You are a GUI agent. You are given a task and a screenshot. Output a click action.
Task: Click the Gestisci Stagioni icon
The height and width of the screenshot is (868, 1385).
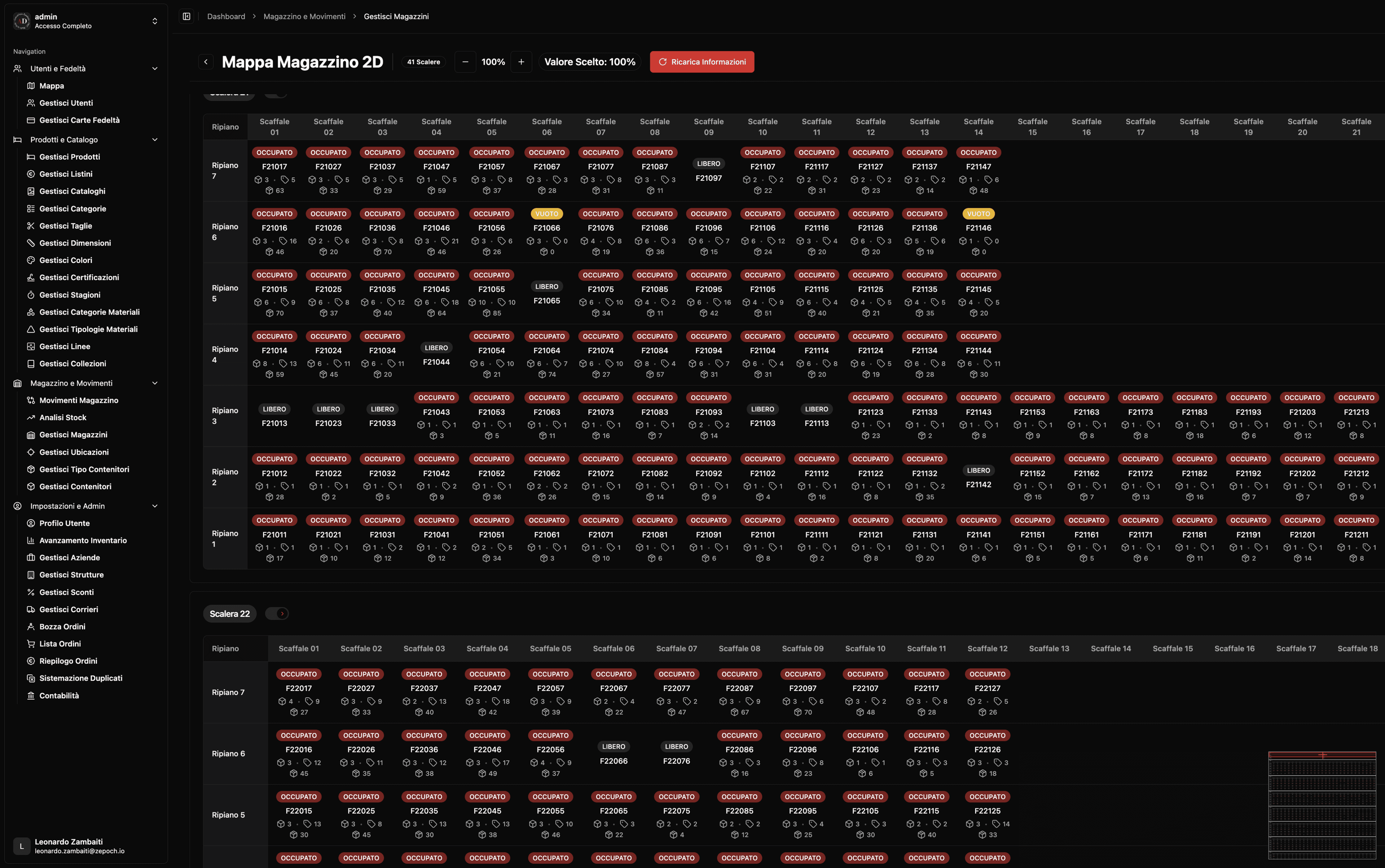click(31, 295)
